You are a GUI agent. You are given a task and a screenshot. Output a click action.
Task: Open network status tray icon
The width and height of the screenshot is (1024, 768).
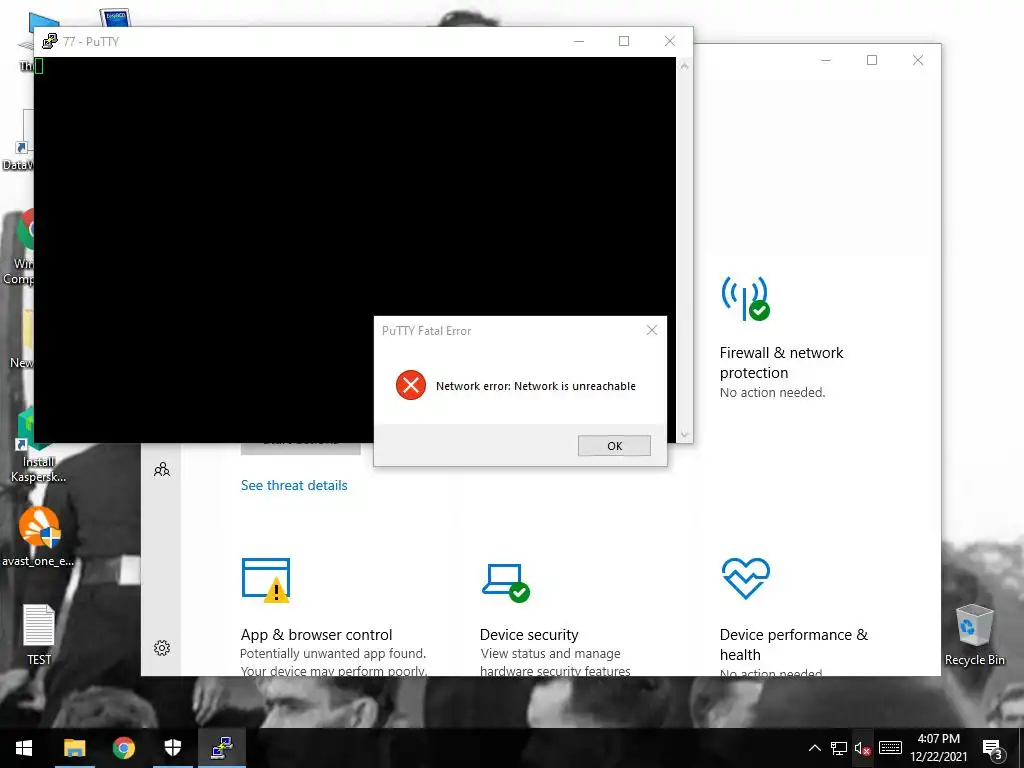click(x=839, y=748)
